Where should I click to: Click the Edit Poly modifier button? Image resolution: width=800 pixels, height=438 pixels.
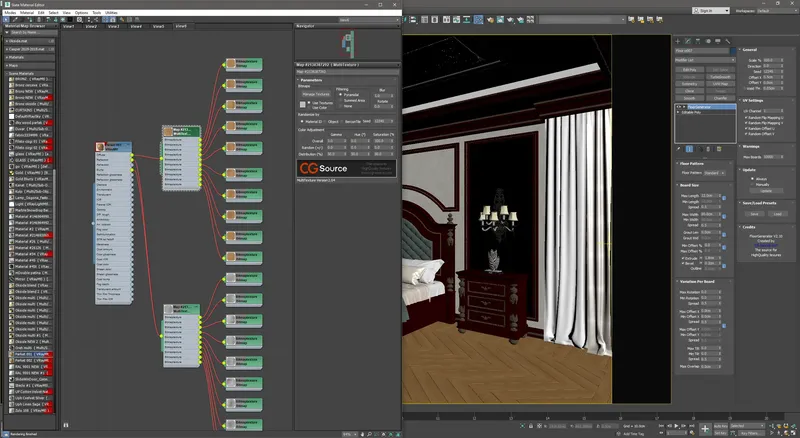689,69
